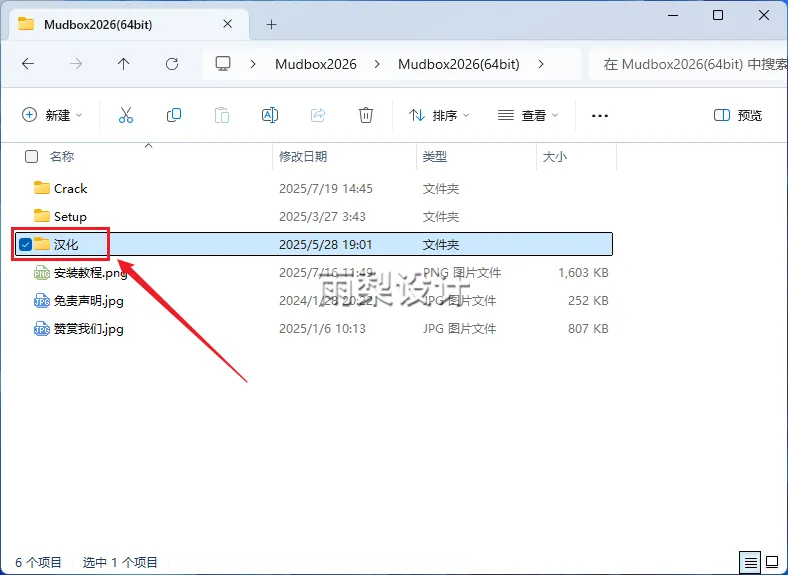Select the 汉化 folder name
788x575 pixels.
66,245
